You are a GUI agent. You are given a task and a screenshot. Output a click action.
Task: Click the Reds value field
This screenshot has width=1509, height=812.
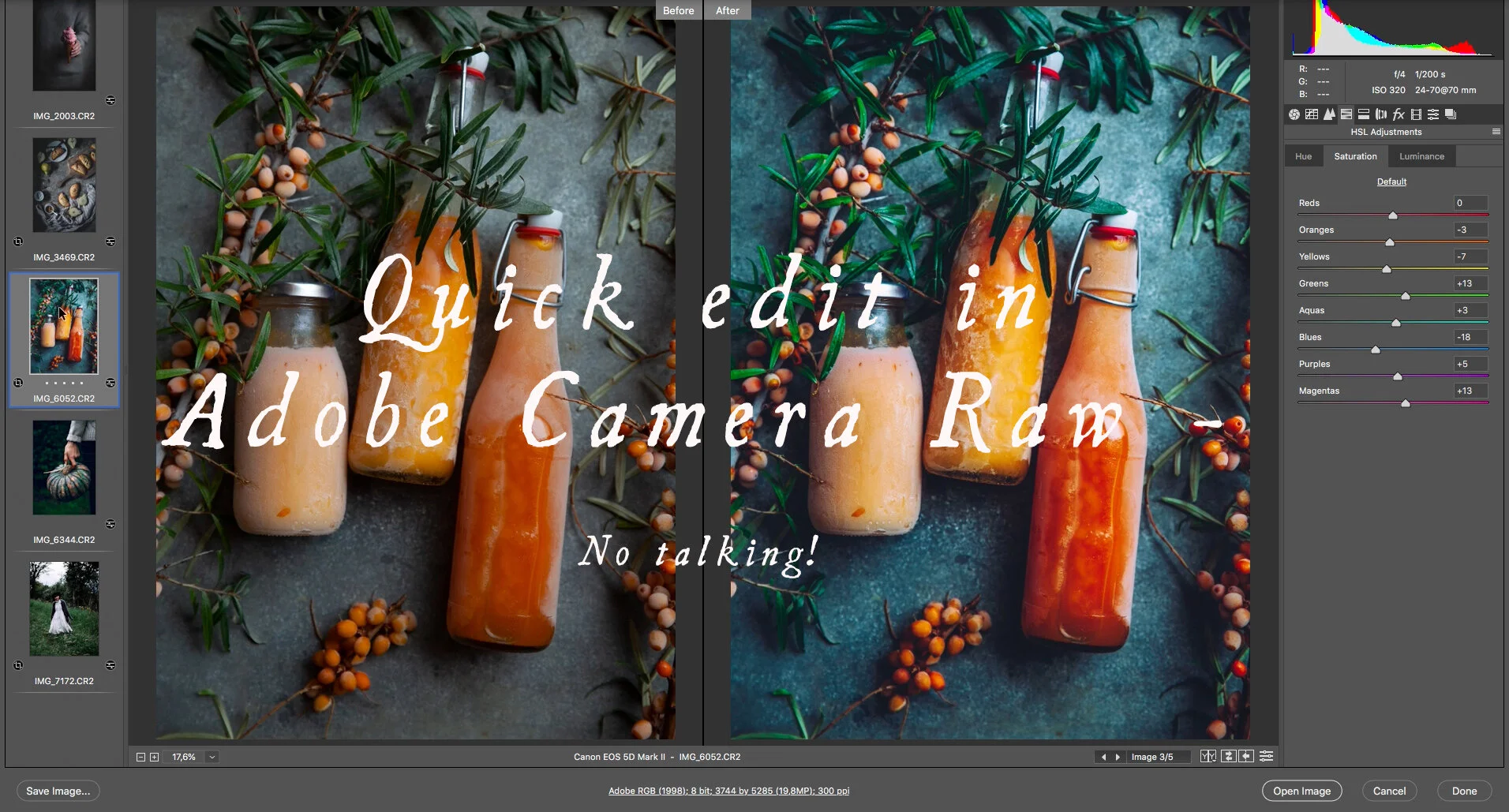coord(1470,203)
